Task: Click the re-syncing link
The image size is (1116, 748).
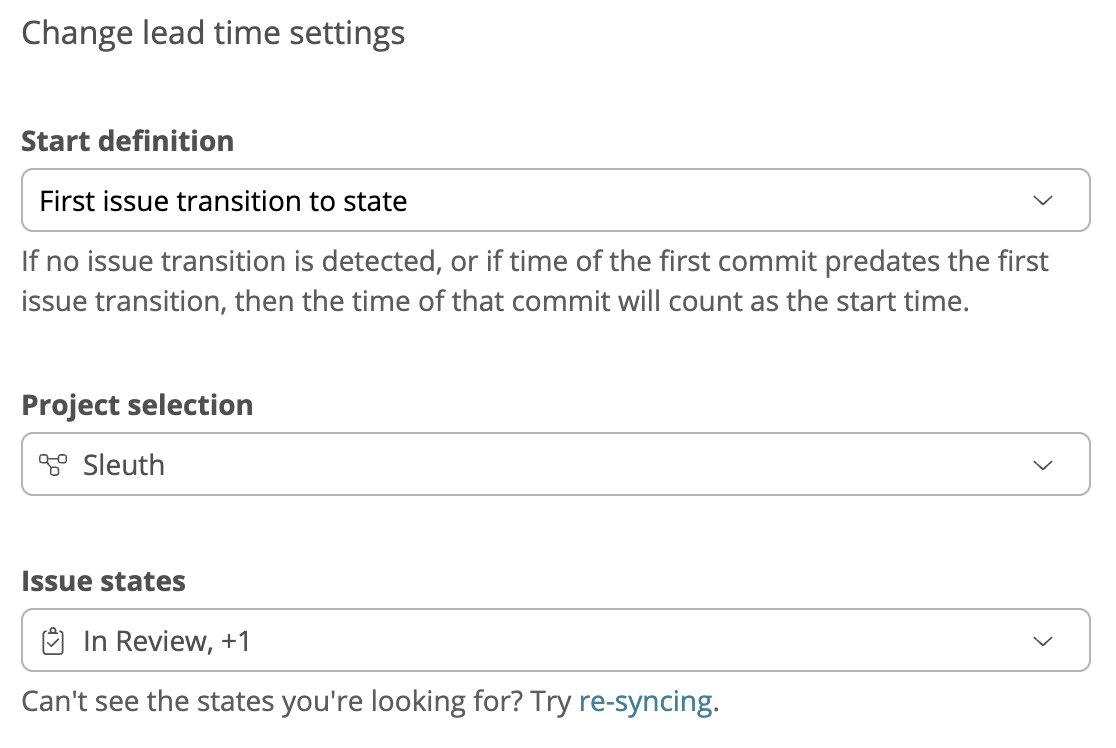Action: (645, 701)
